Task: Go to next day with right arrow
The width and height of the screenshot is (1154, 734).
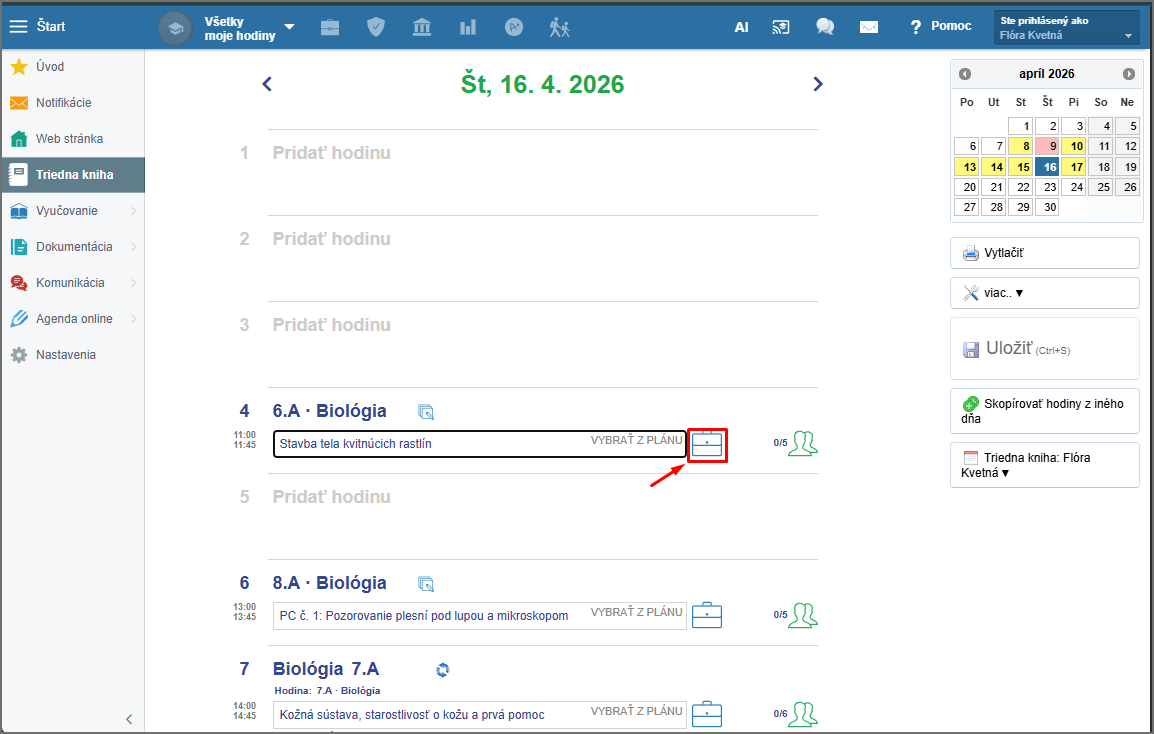Action: click(818, 84)
